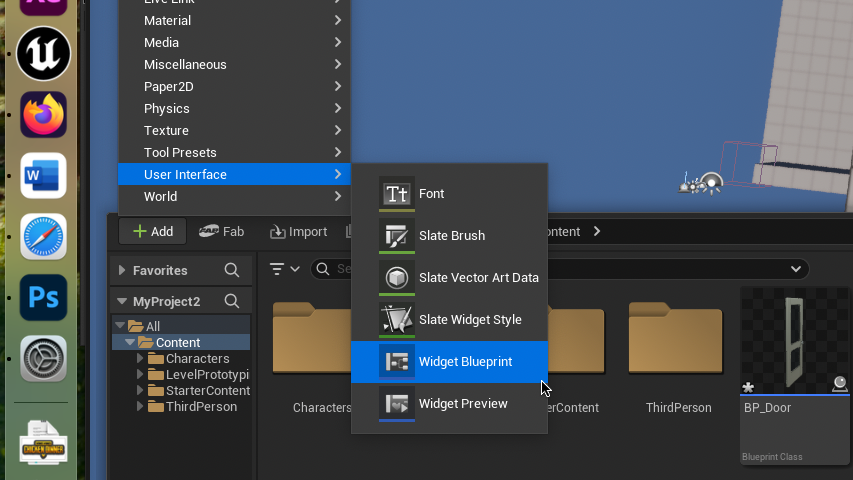The image size is (853, 480).
Task: Expand the Favorites section
Action: pyautogui.click(x=122, y=270)
